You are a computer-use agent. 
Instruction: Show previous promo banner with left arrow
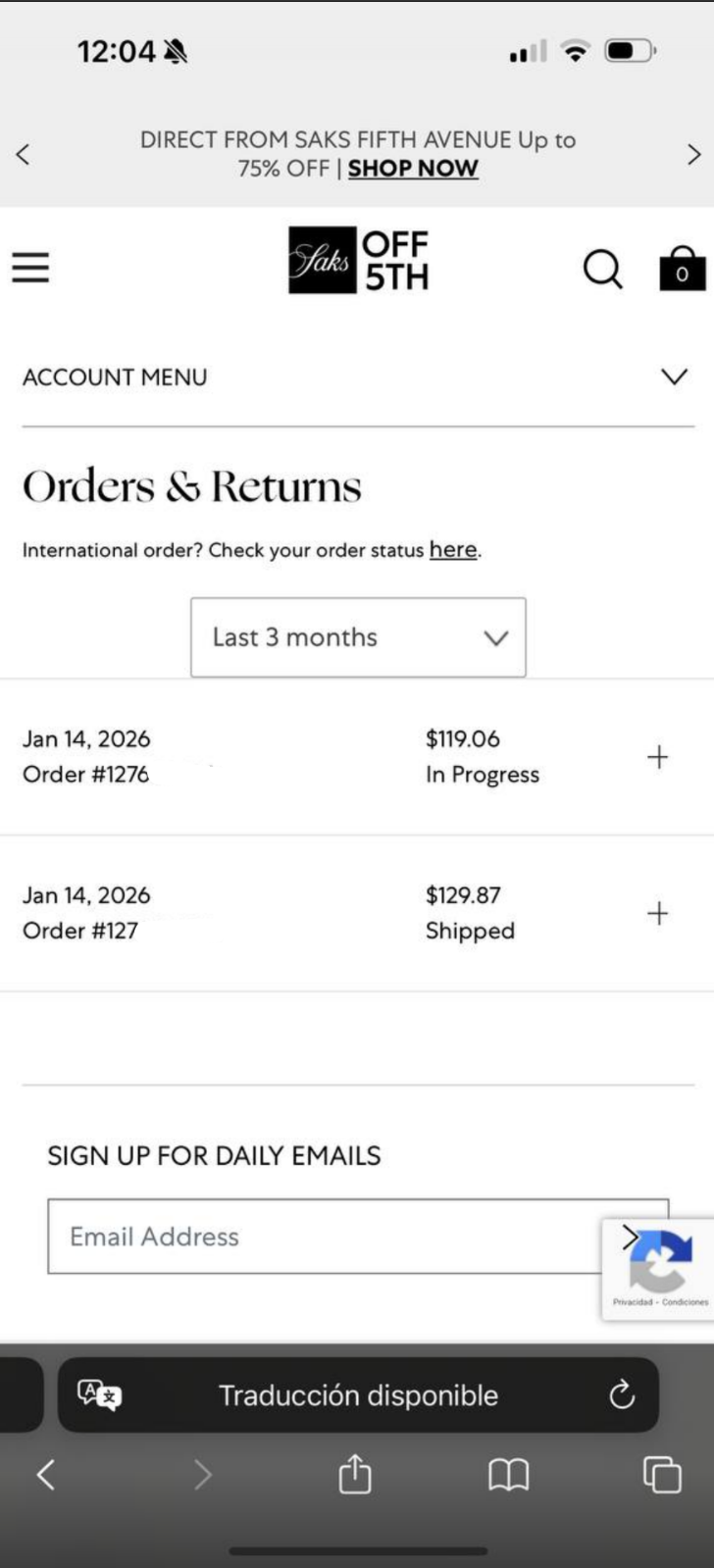(x=23, y=154)
